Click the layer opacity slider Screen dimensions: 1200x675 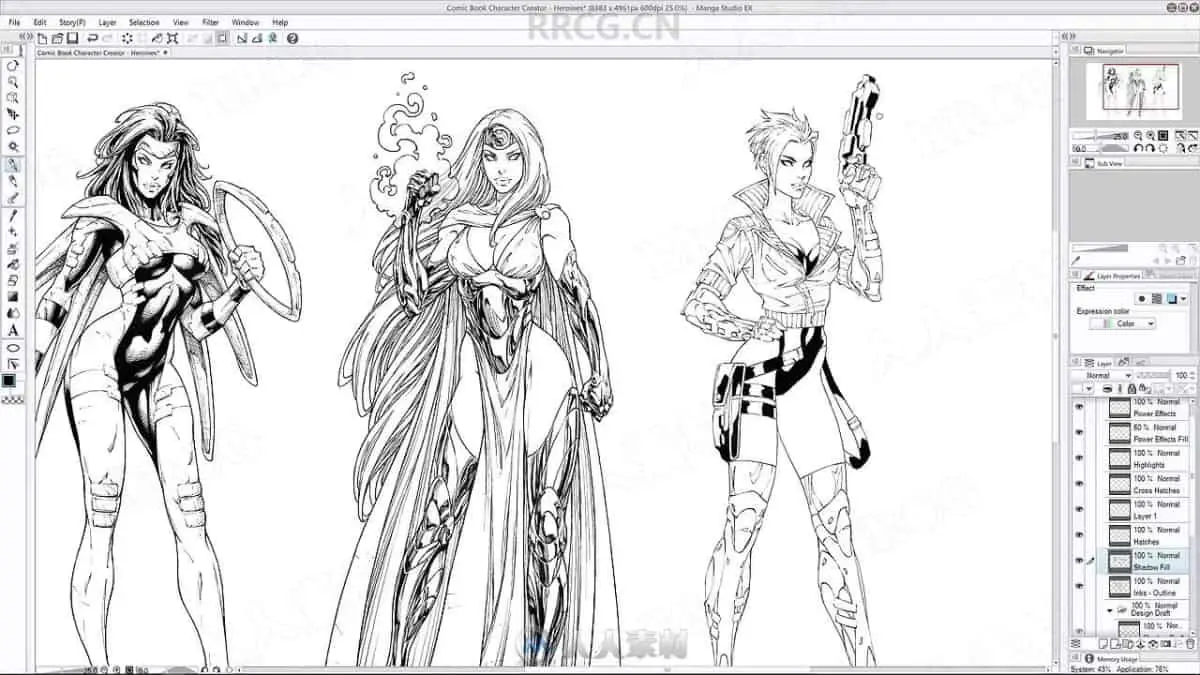(1152, 375)
